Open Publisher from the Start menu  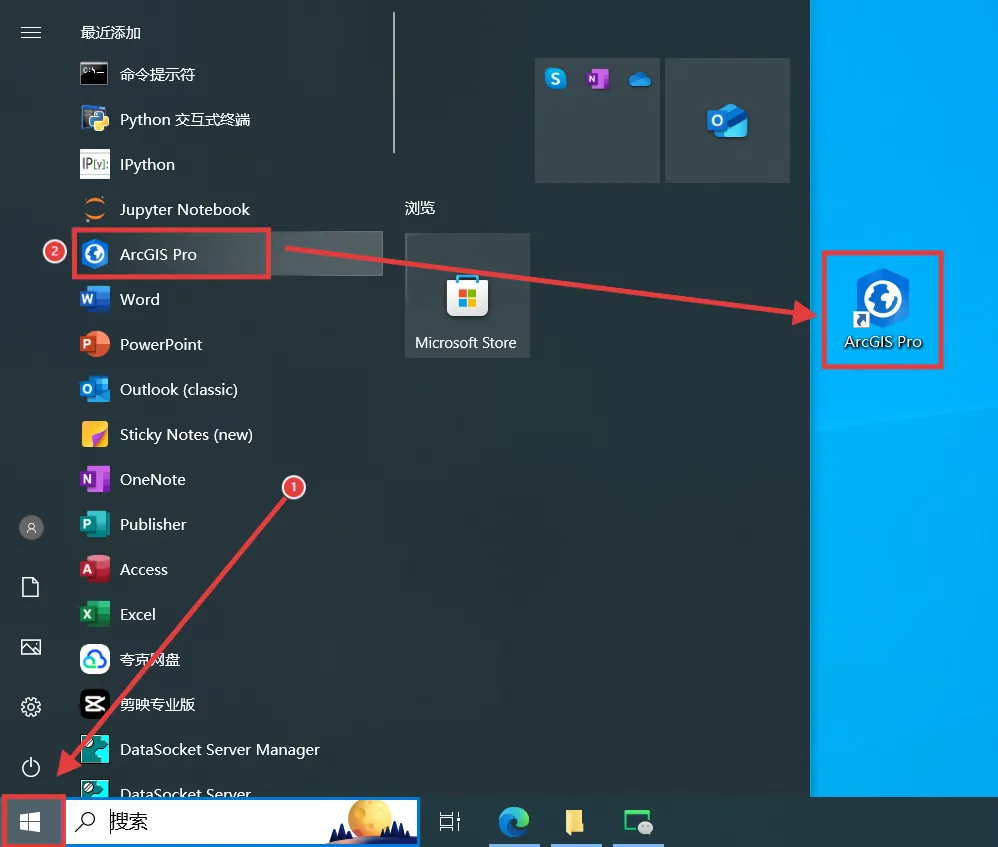(229, 524)
